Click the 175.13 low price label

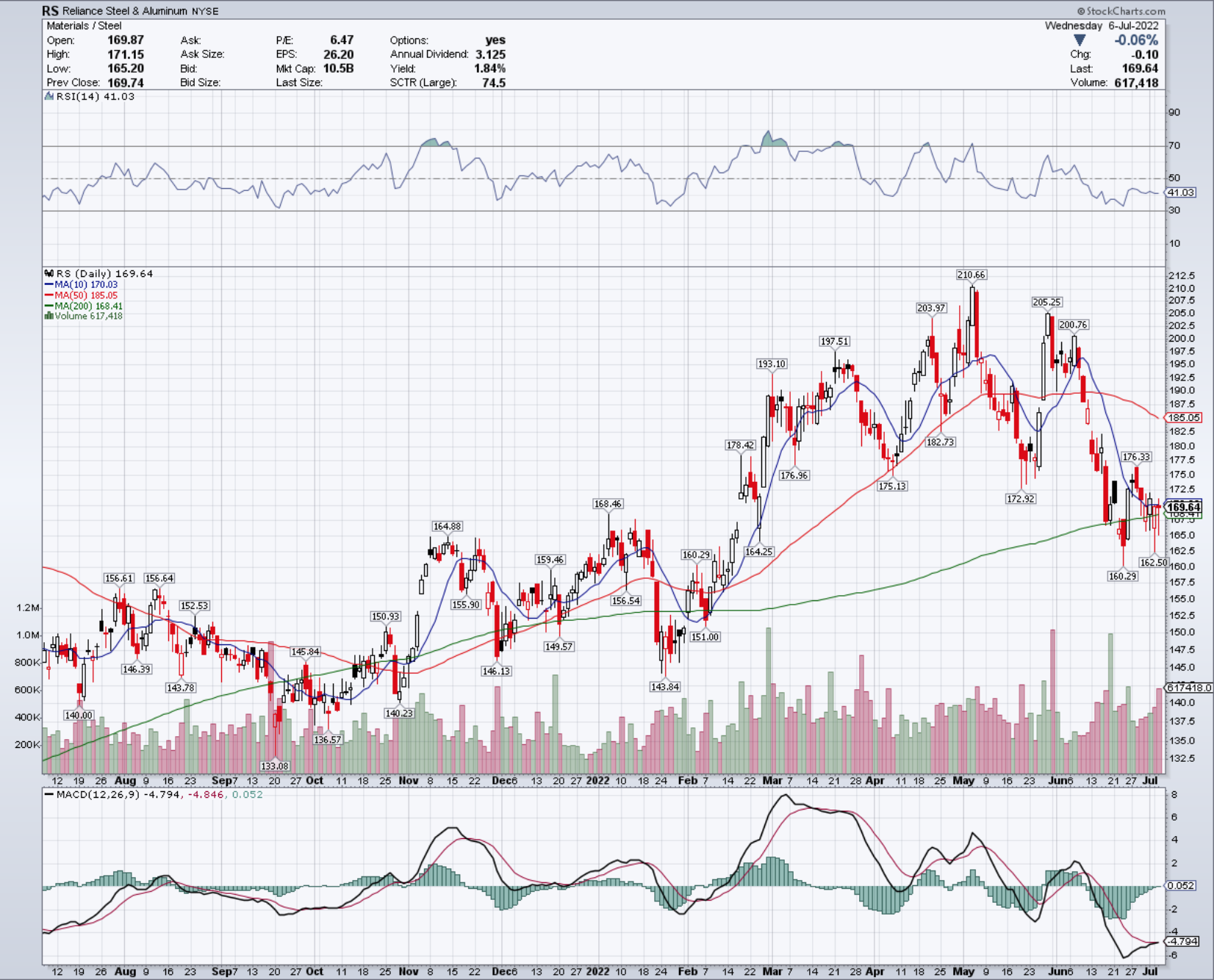coord(892,486)
